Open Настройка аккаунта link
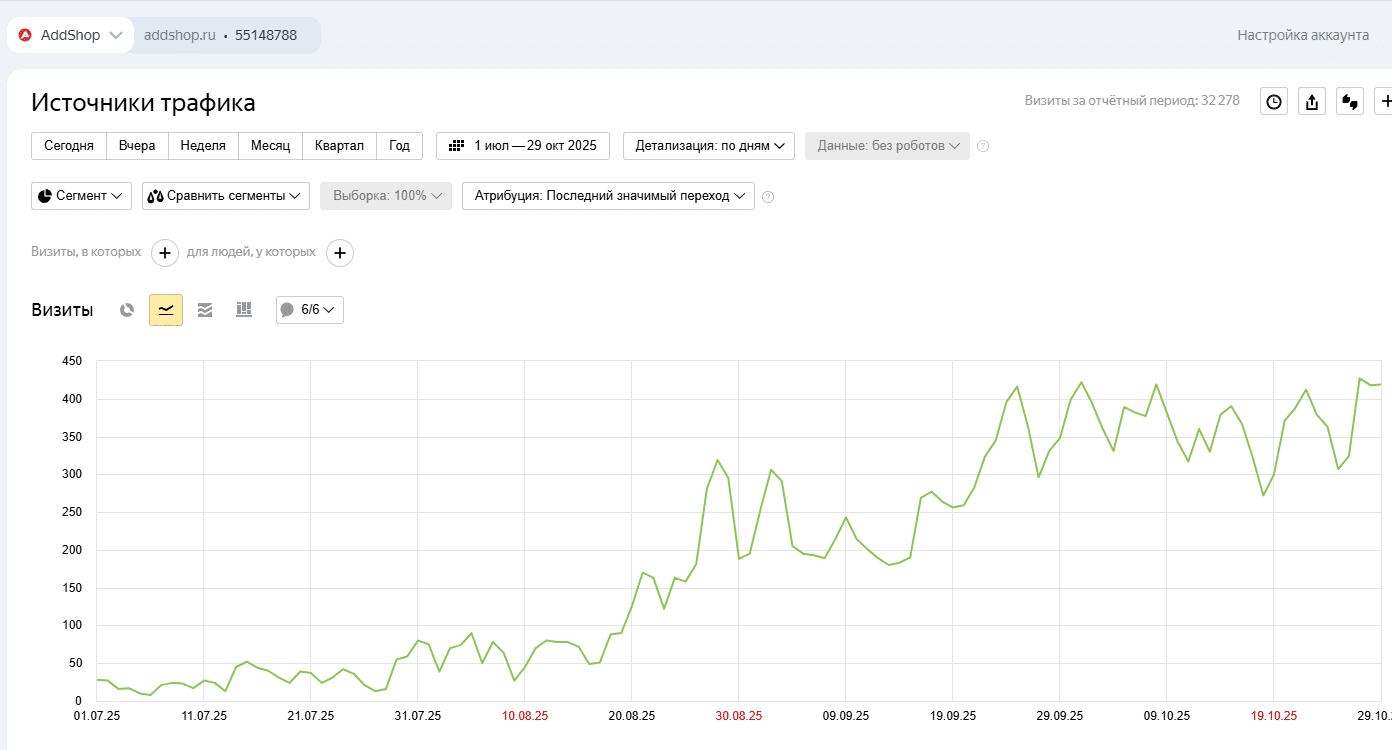Screen dimensions: 1392x750 pyautogui.click(x=1303, y=35)
